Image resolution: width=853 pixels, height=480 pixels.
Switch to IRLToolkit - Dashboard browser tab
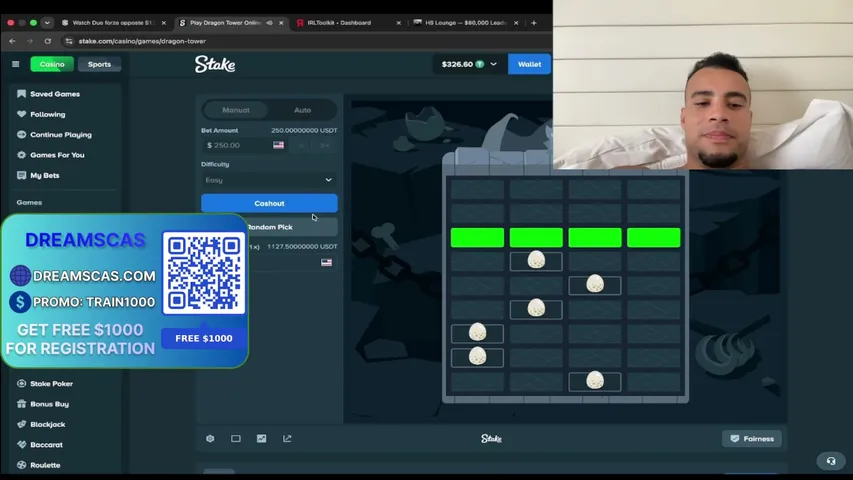(339, 23)
